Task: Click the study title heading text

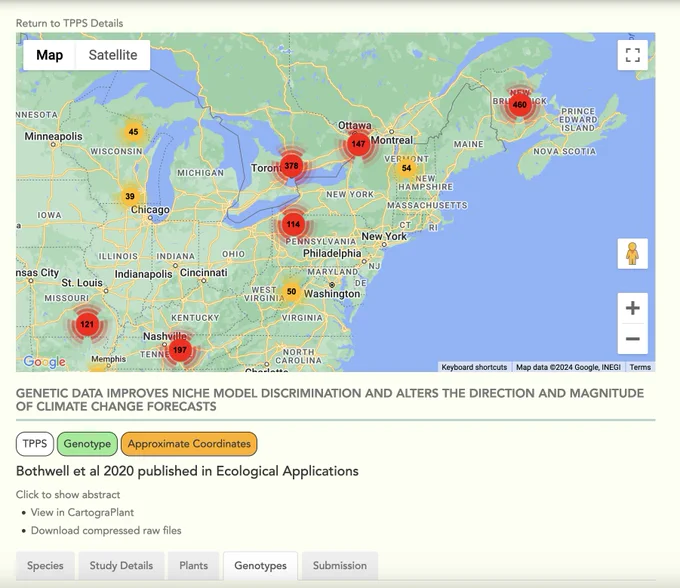Action: (x=330, y=400)
